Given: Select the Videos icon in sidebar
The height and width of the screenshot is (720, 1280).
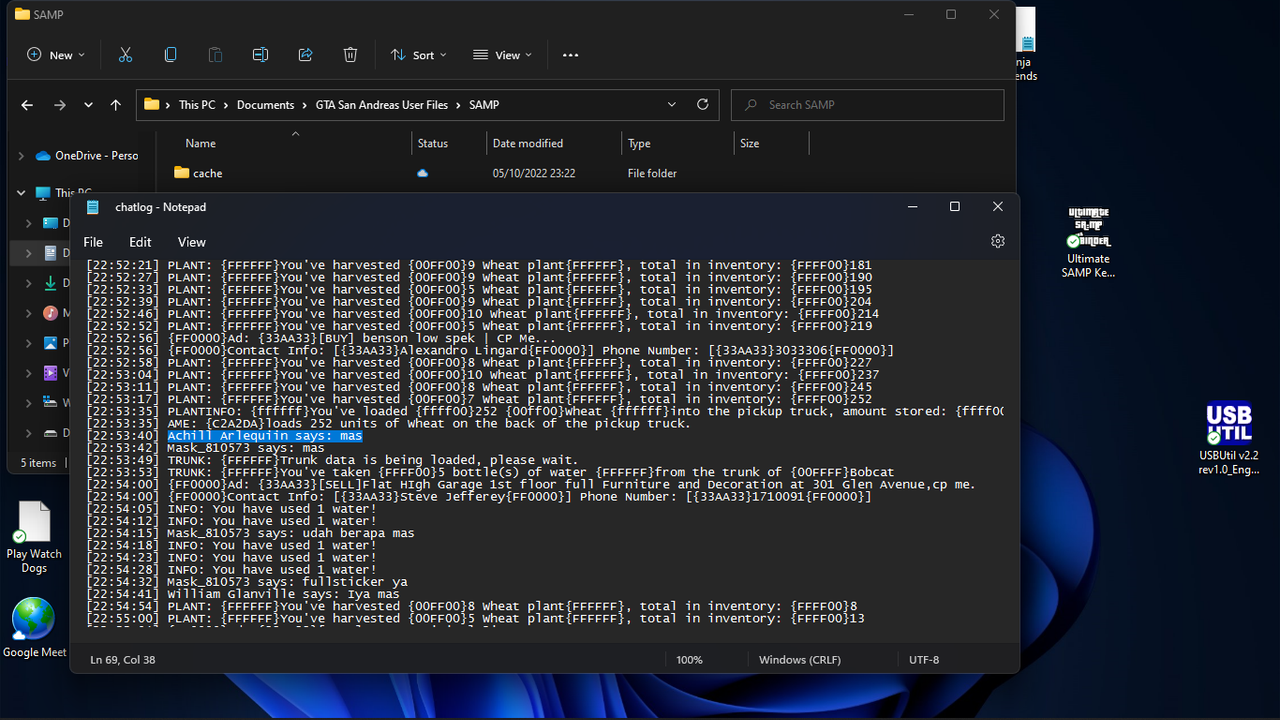Looking at the screenshot, I should coord(51,373).
